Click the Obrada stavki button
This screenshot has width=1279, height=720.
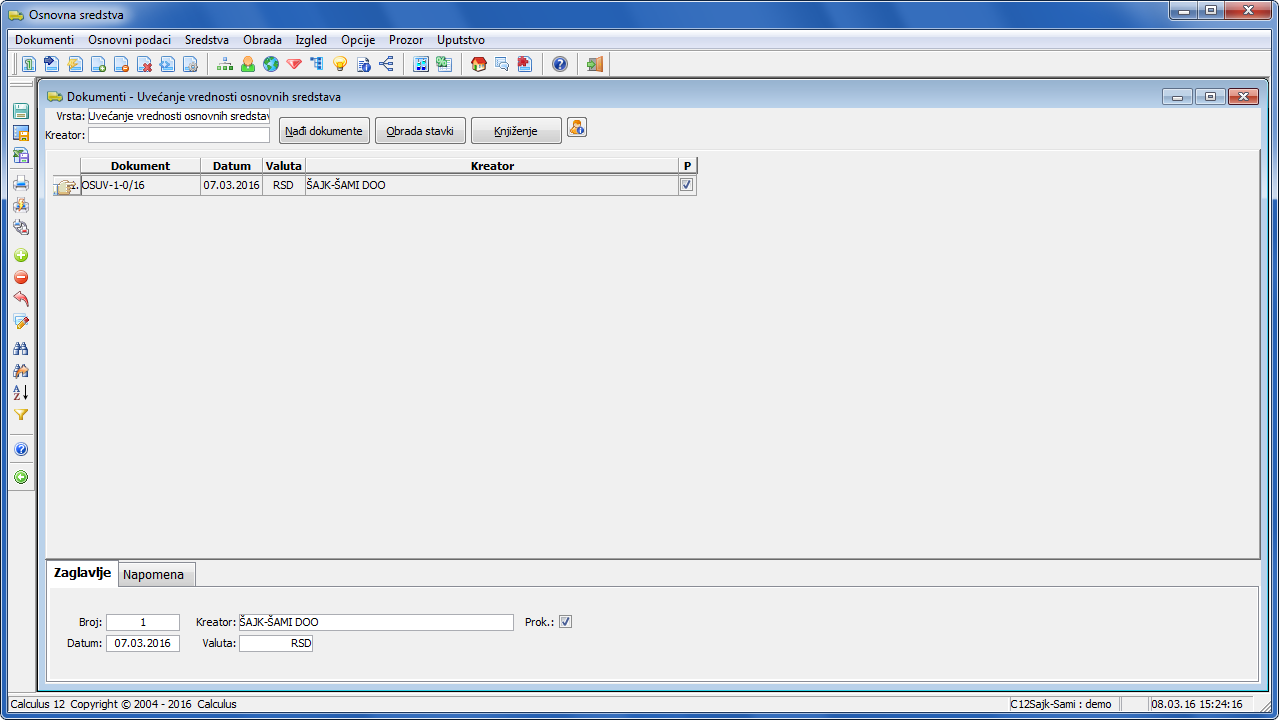420,131
